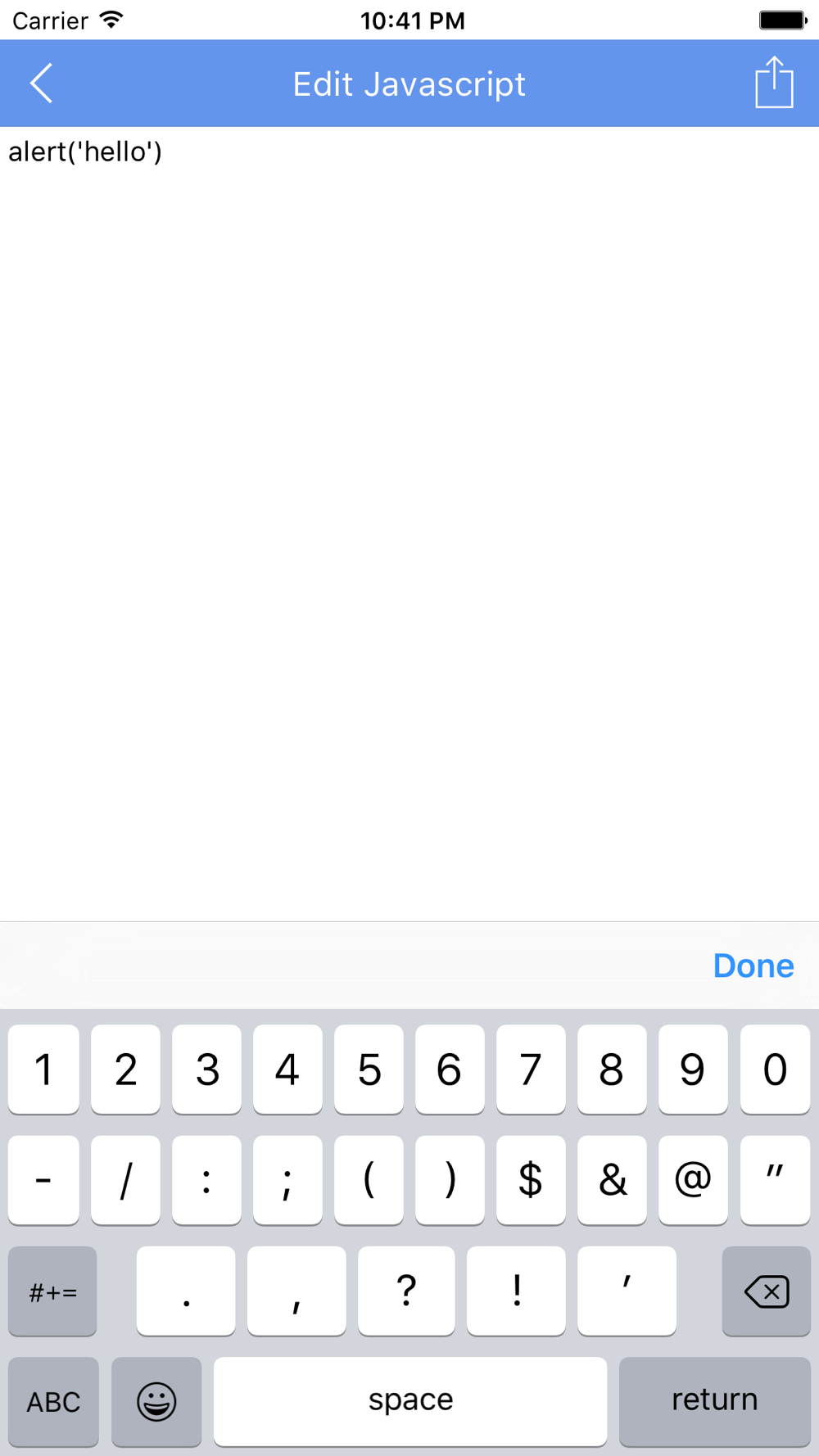Tap the forward slash key
The width and height of the screenshot is (819, 1456).
(x=125, y=1180)
